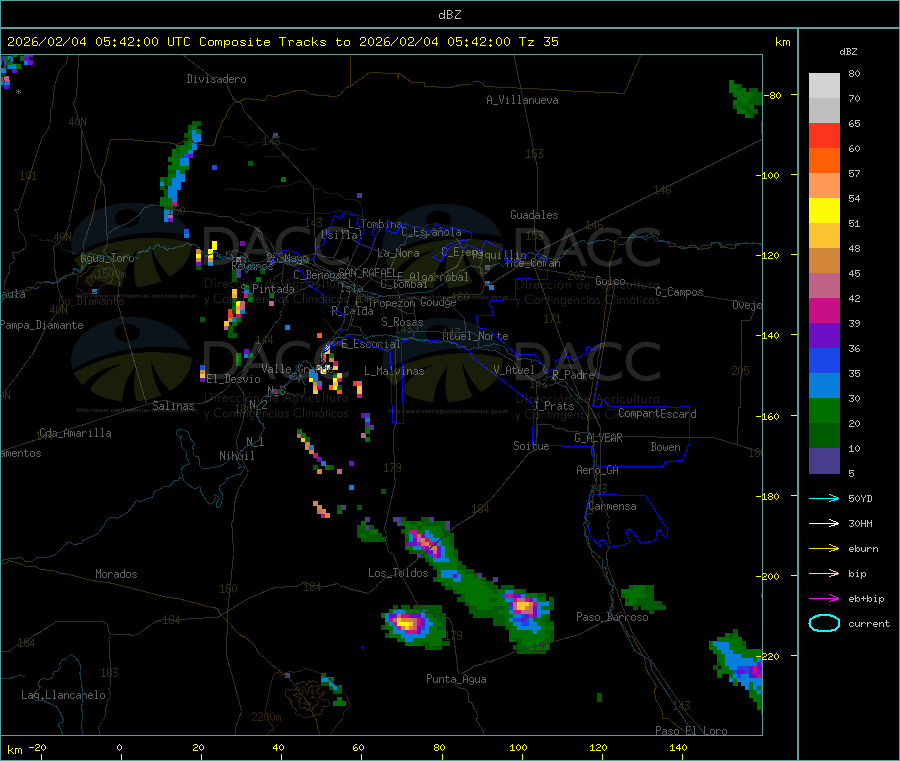Click the cyan 50YD arrow in legend
The width and height of the screenshot is (900, 761).
824,498
